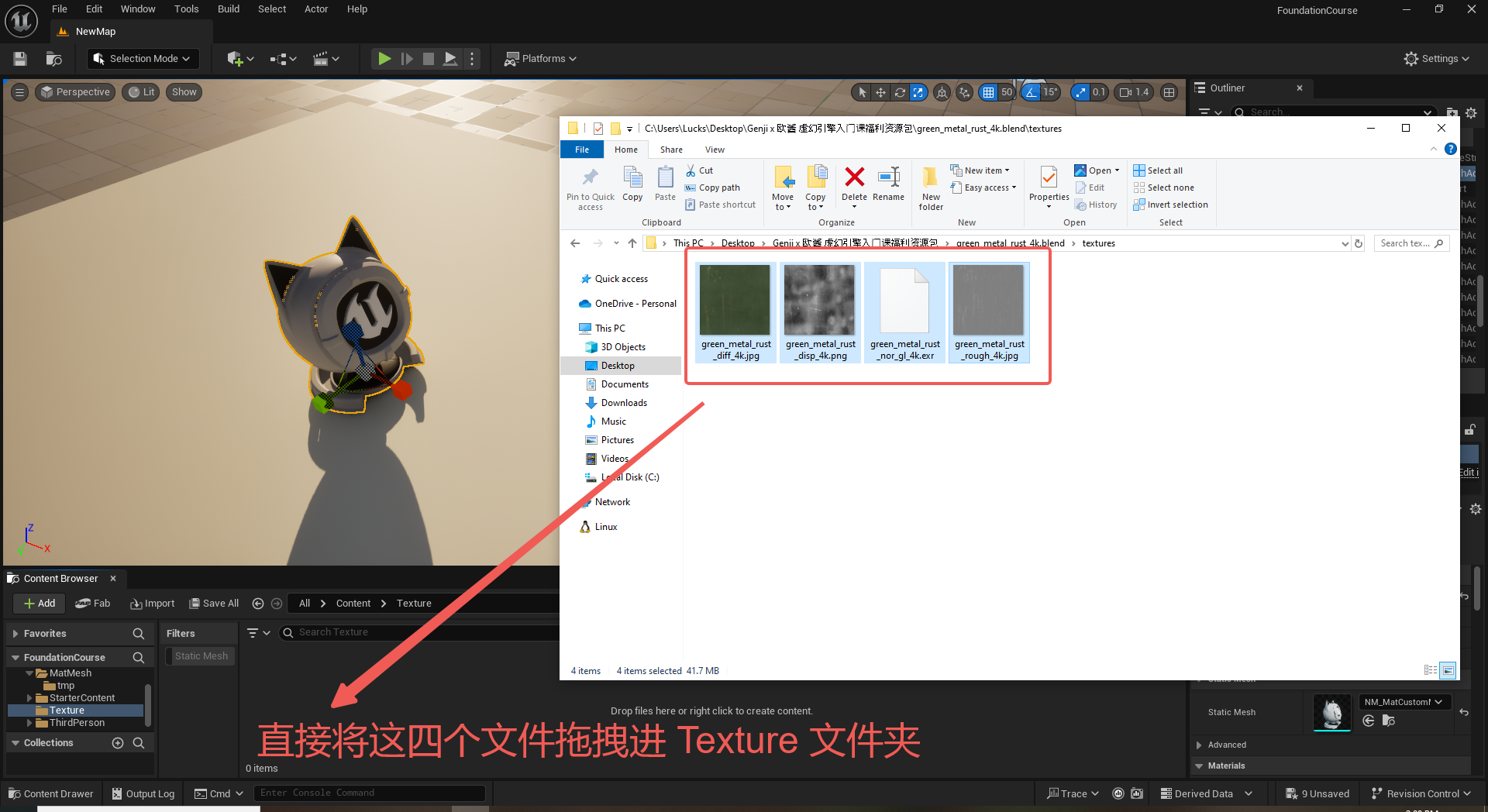The image size is (1488, 812).
Task: Switch Explorer to large icons view
Action: [1448, 670]
